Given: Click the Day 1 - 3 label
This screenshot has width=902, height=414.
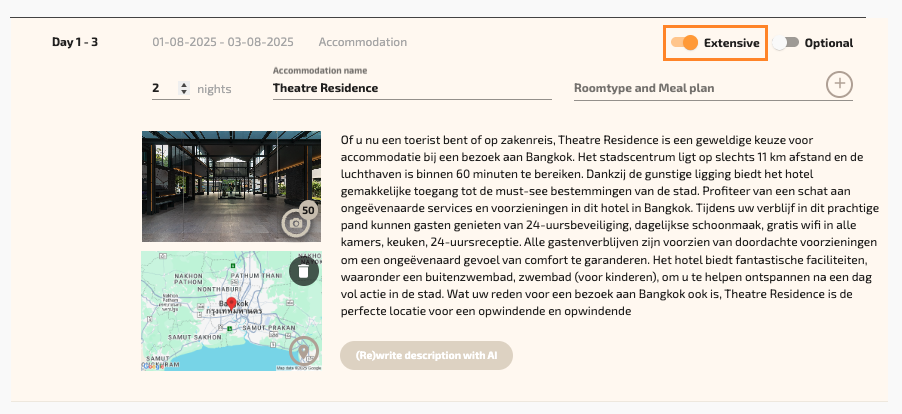Looking at the screenshot, I should coord(75,42).
